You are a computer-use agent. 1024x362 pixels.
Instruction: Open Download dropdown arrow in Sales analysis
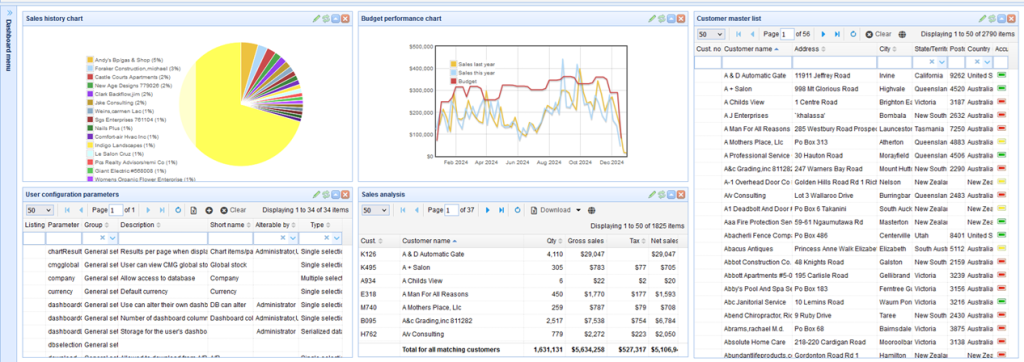point(578,210)
